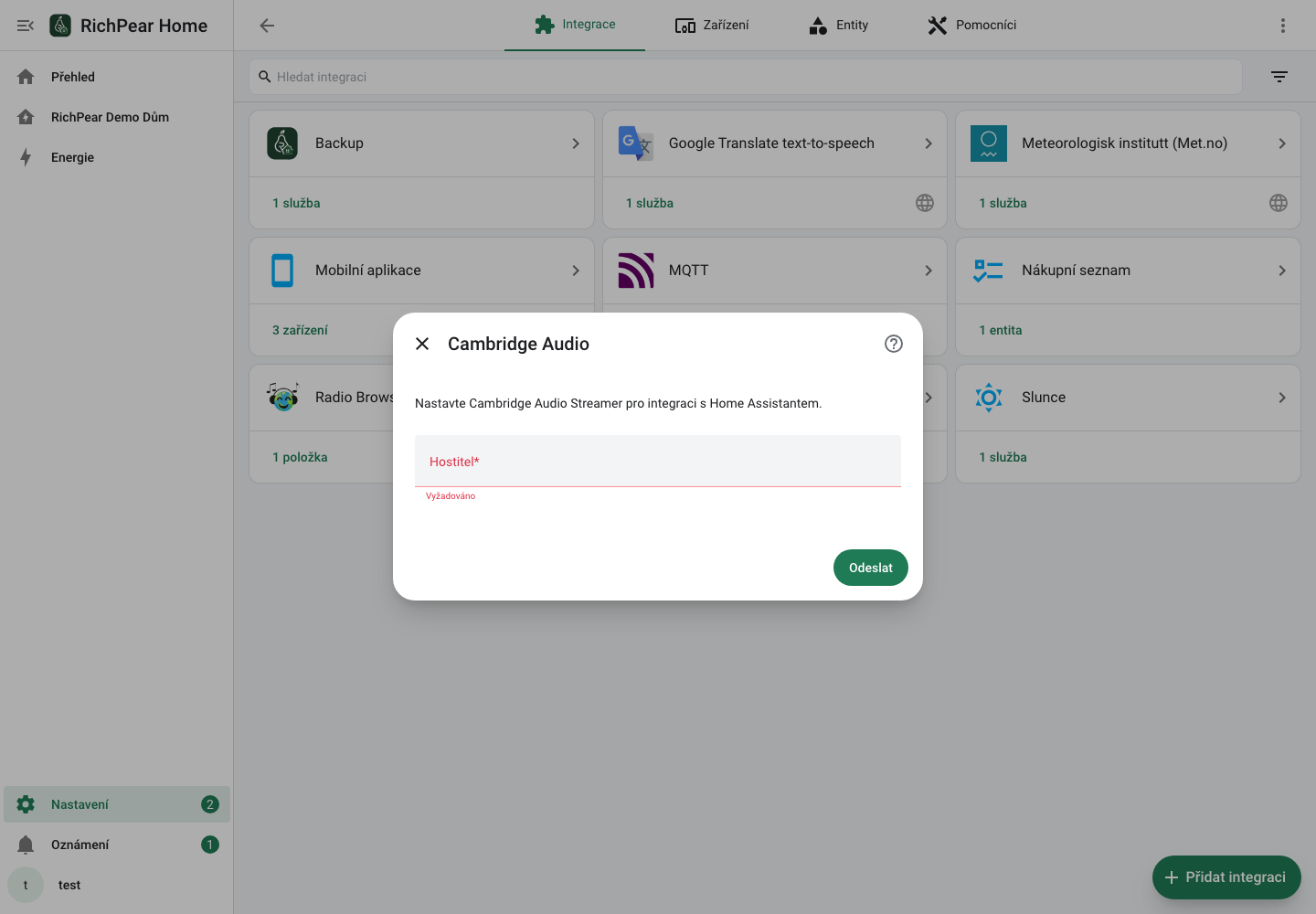The width and height of the screenshot is (1316, 914).
Task: Open RichPear Demo Dům in sidebar
Action: [117, 117]
